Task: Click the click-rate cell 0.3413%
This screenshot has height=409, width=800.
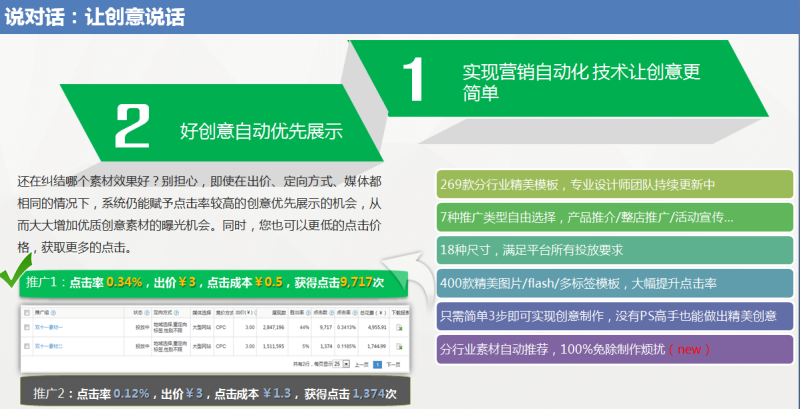Action: coord(346,327)
